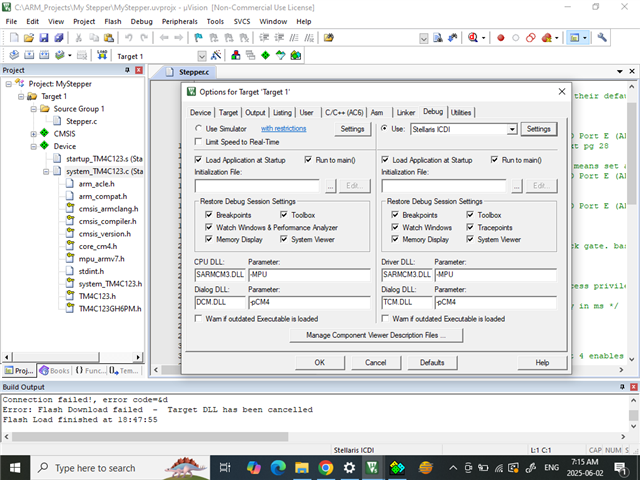The width and height of the screenshot is (640, 480).
Task: Click the Open file toolbar icon
Action: point(30,38)
